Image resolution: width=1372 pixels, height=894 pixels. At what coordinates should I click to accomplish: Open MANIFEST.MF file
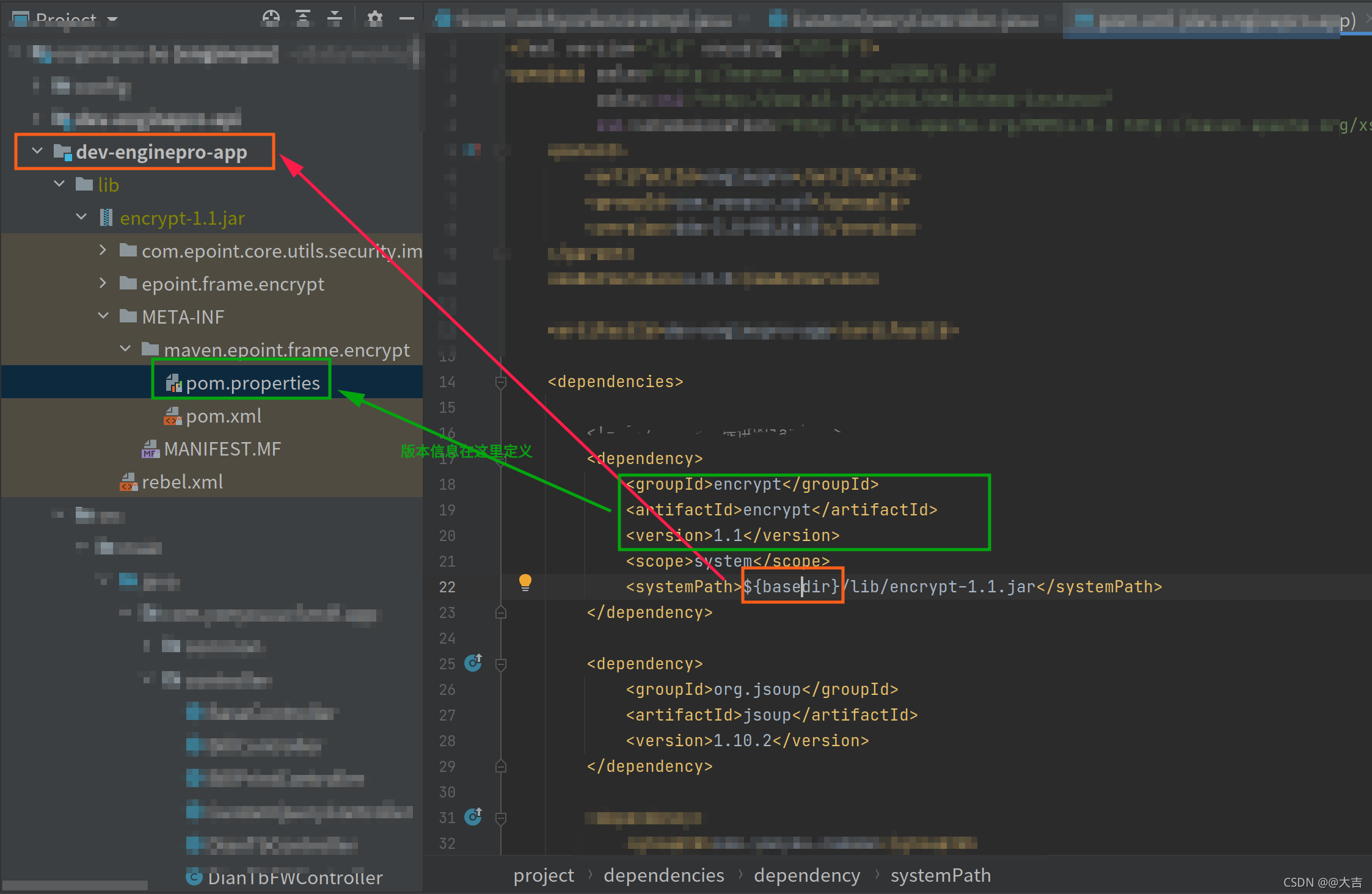tap(222, 449)
